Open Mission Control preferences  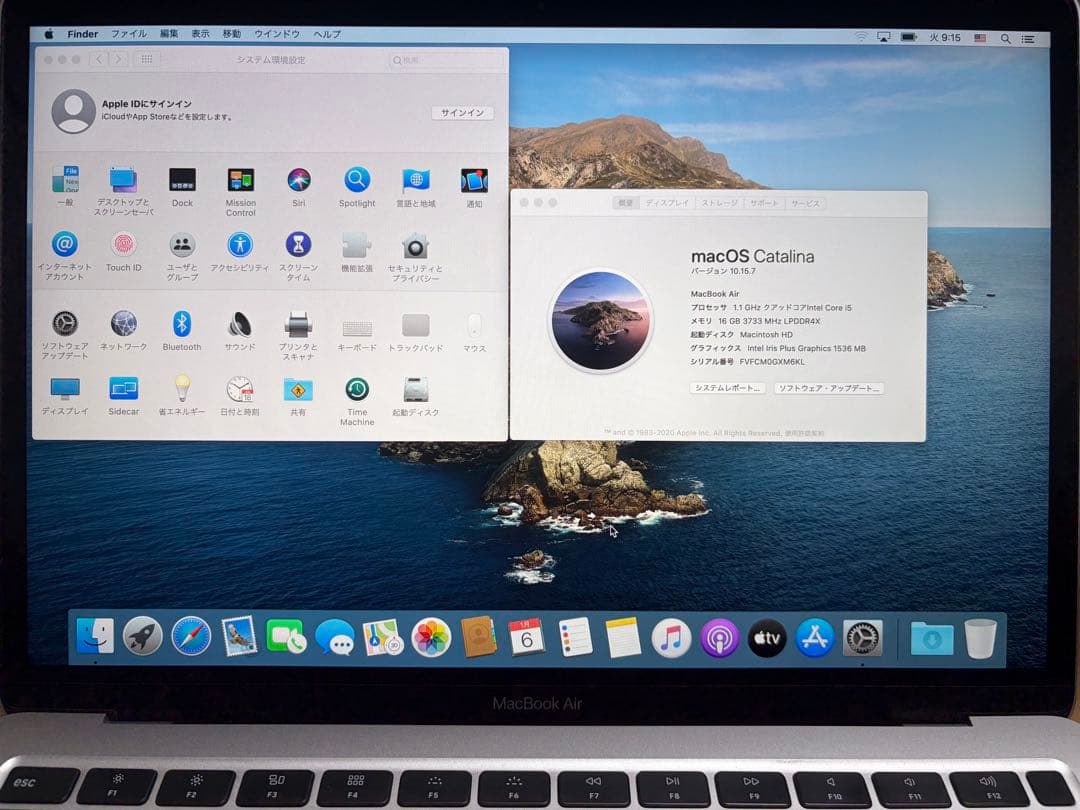239,180
